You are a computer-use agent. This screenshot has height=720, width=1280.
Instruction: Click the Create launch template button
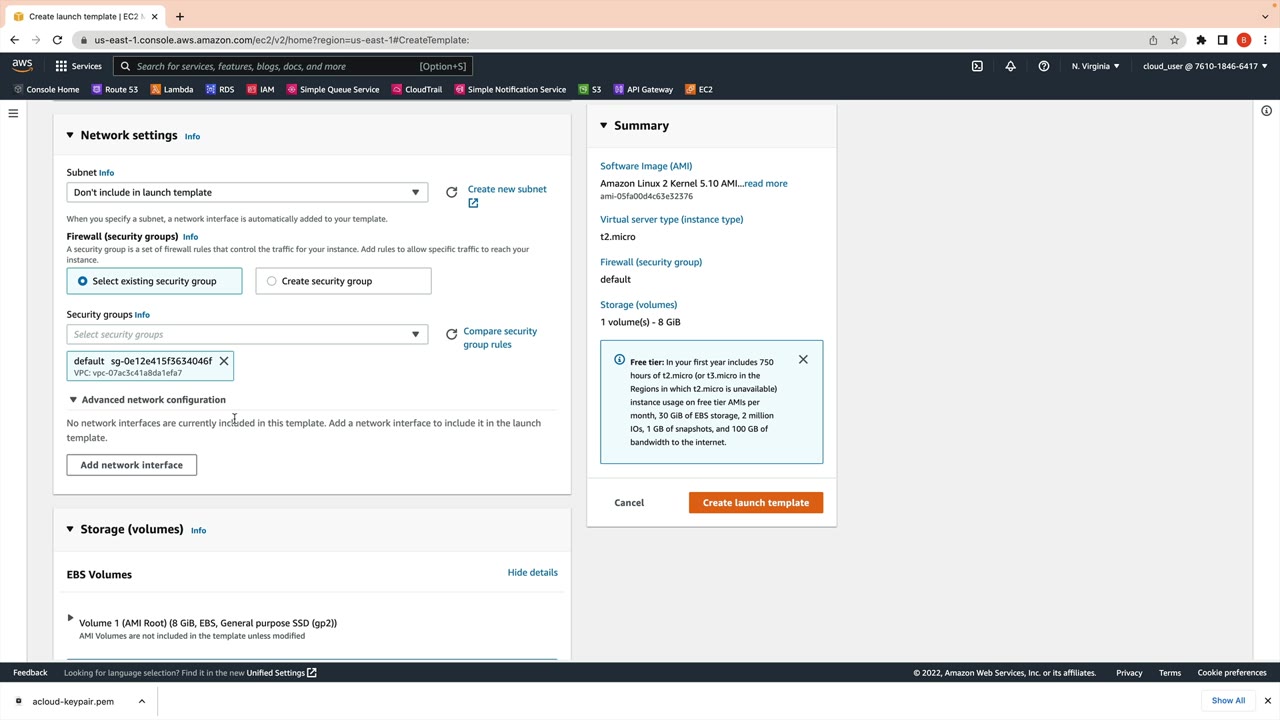coord(756,502)
